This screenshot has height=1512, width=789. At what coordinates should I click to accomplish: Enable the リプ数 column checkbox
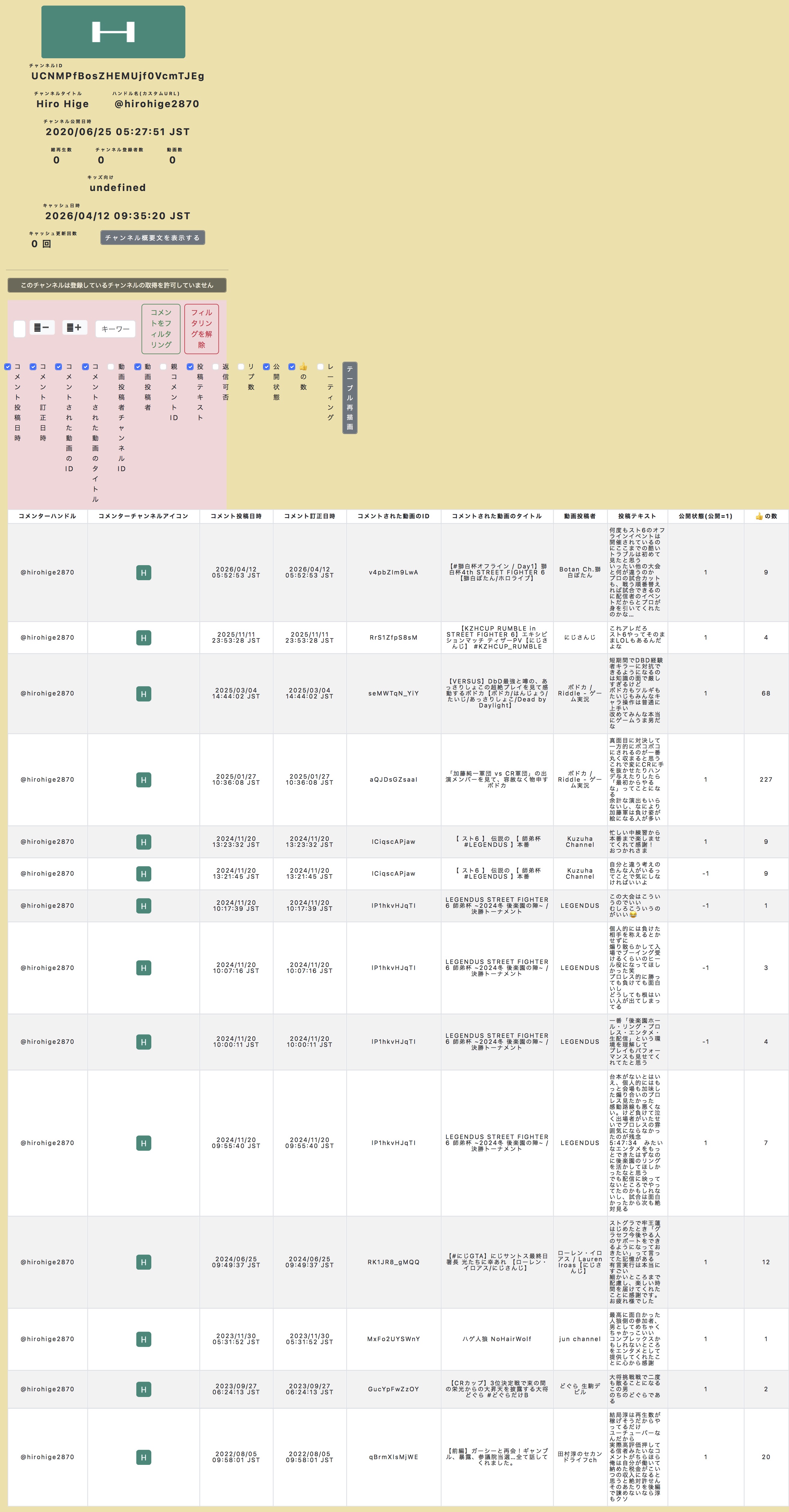[240, 367]
